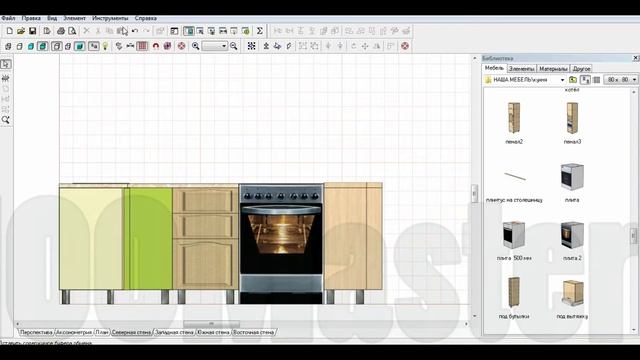The image size is (640, 360).
Task: Switch to the Южная стена view tab
Action: click(x=213, y=332)
